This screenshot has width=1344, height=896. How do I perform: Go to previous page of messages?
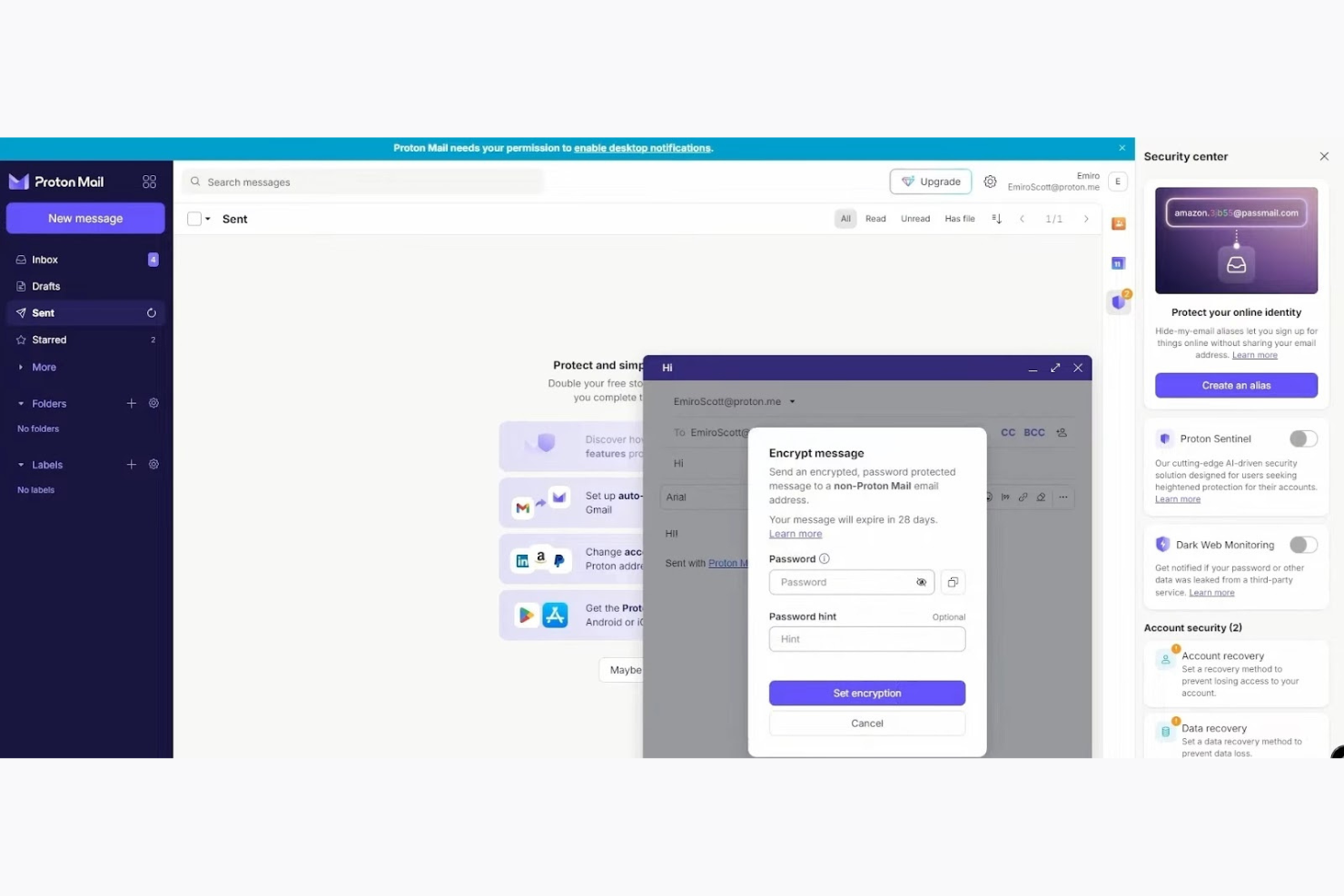[x=1022, y=219]
